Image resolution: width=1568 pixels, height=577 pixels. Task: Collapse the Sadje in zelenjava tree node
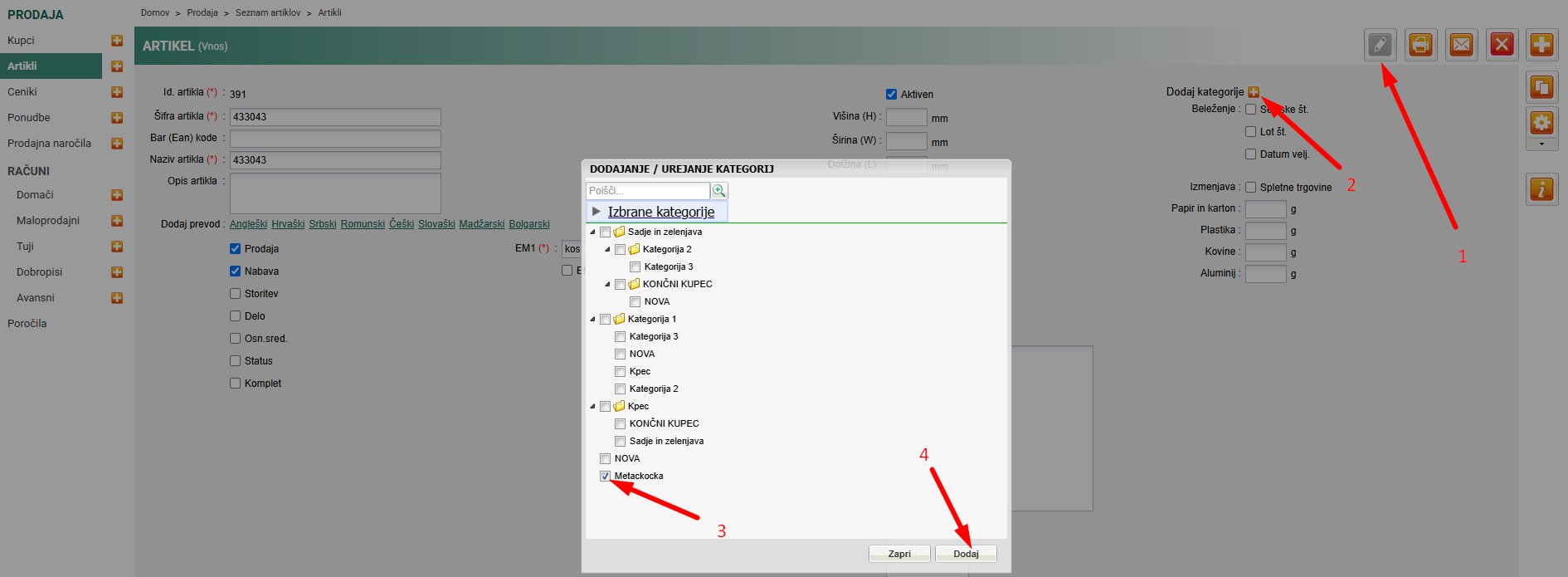tap(592, 232)
